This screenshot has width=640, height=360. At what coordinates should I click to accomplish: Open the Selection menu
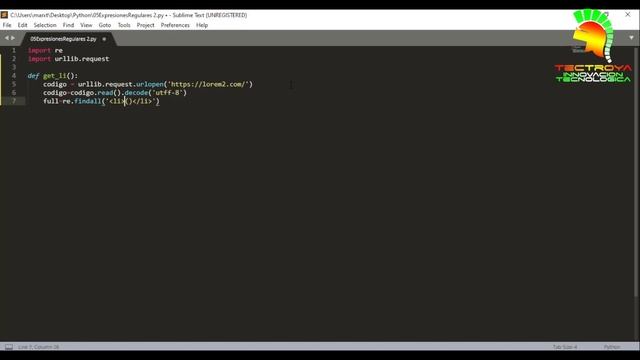[x=45, y=25]
